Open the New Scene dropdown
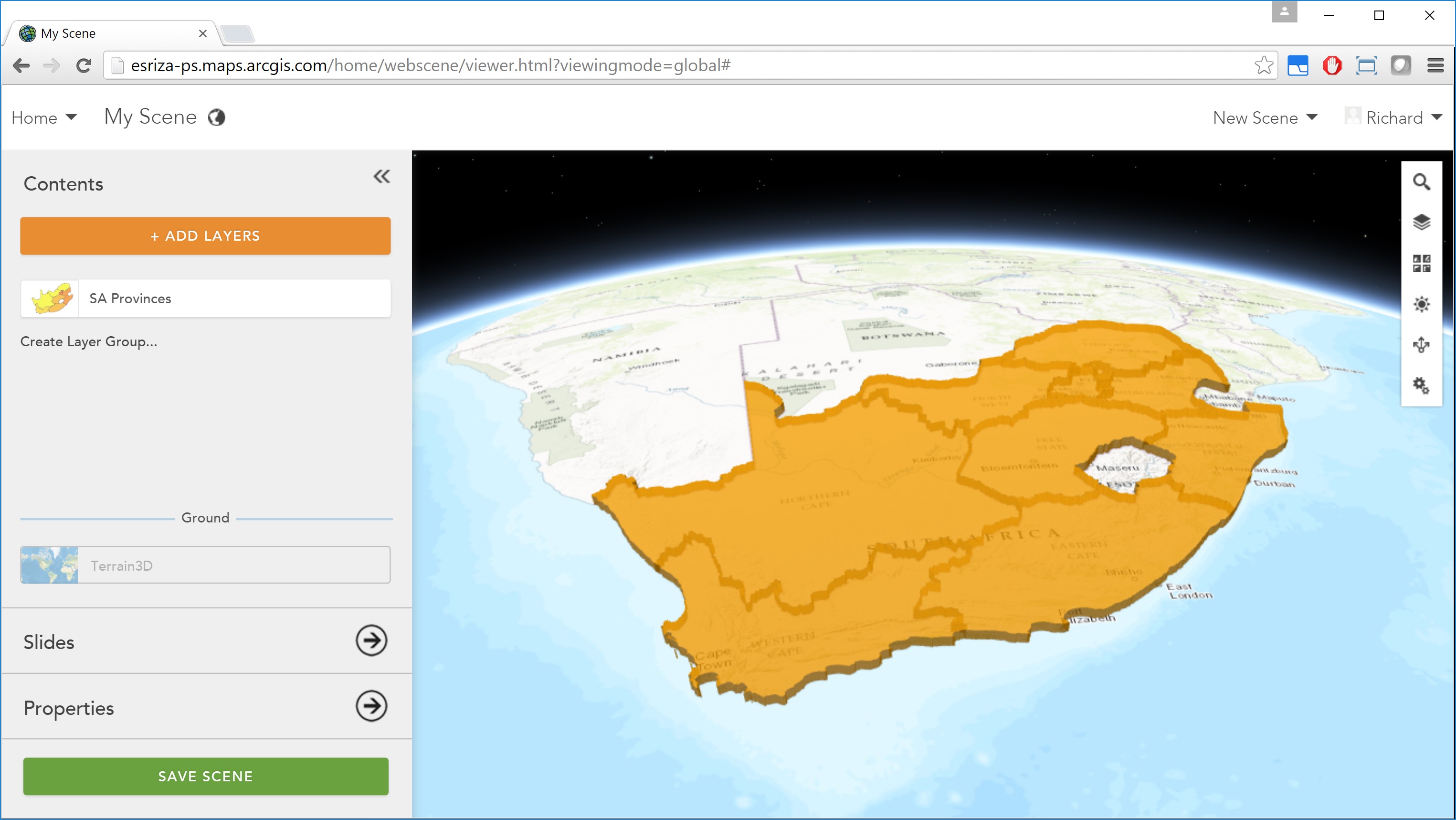 [x=1265, y=117]
